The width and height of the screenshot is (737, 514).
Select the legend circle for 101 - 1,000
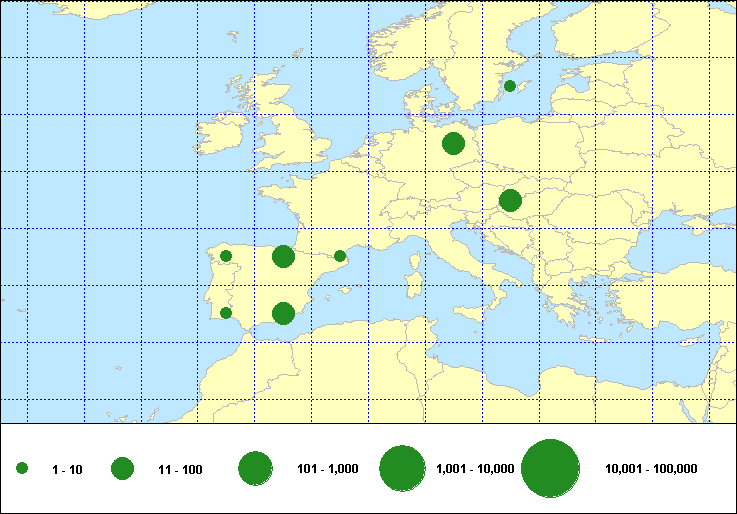pos(256,468)
